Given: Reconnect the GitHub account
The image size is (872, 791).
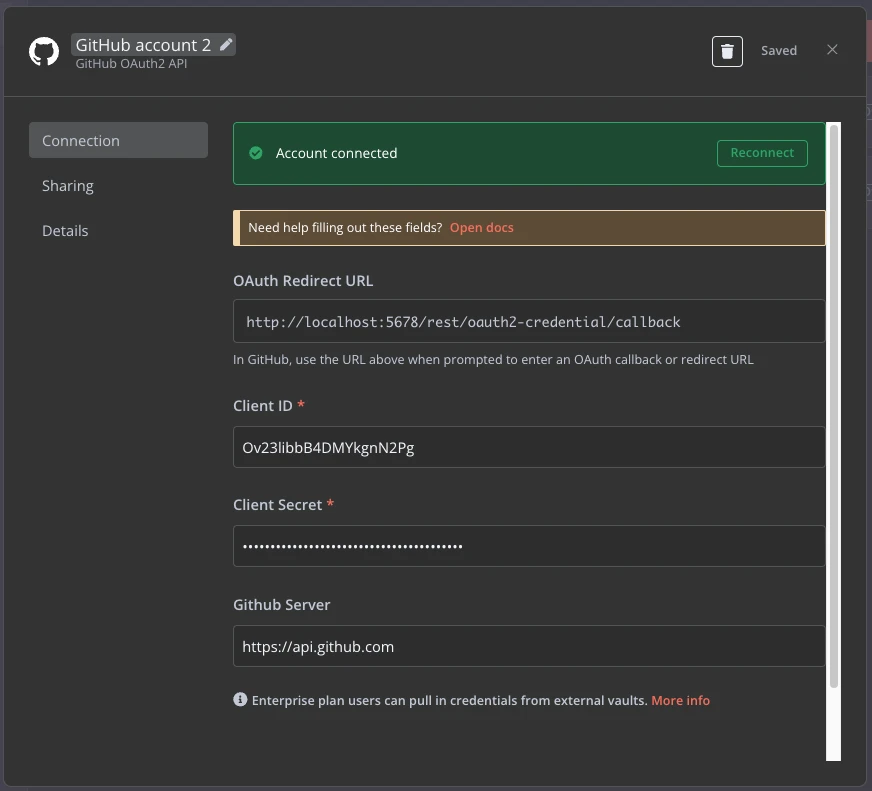Looking at the screenshot, I should tap(762, 153).
